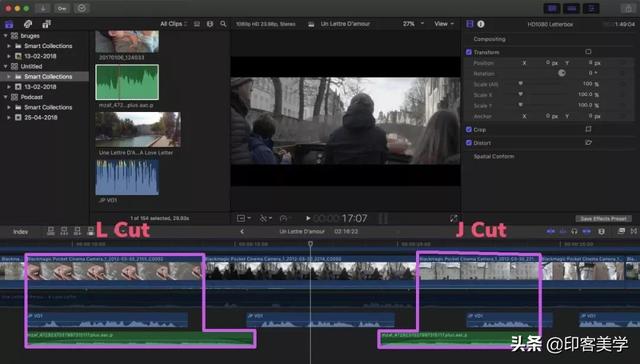Expand 13-02-2018 event under Untitled
Image resolution: width=640 pixels, height=364 pixels.
click(x=9, y=87)
